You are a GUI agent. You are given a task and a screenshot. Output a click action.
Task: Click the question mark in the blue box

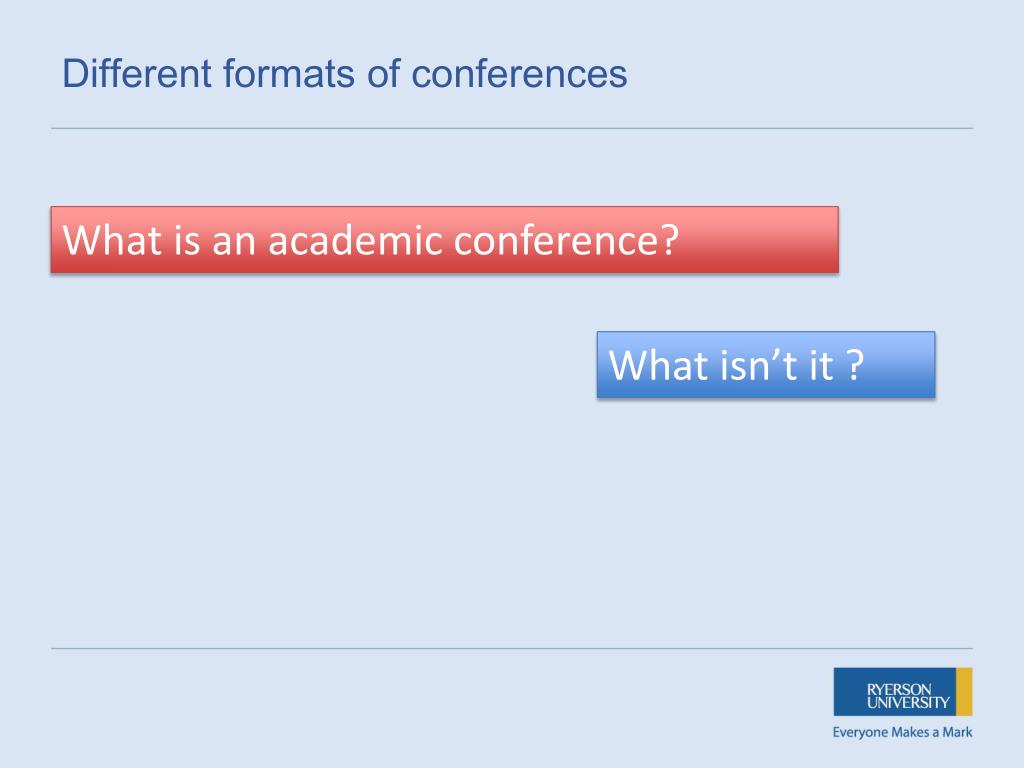pyautogui.click(x=853, y=365)
